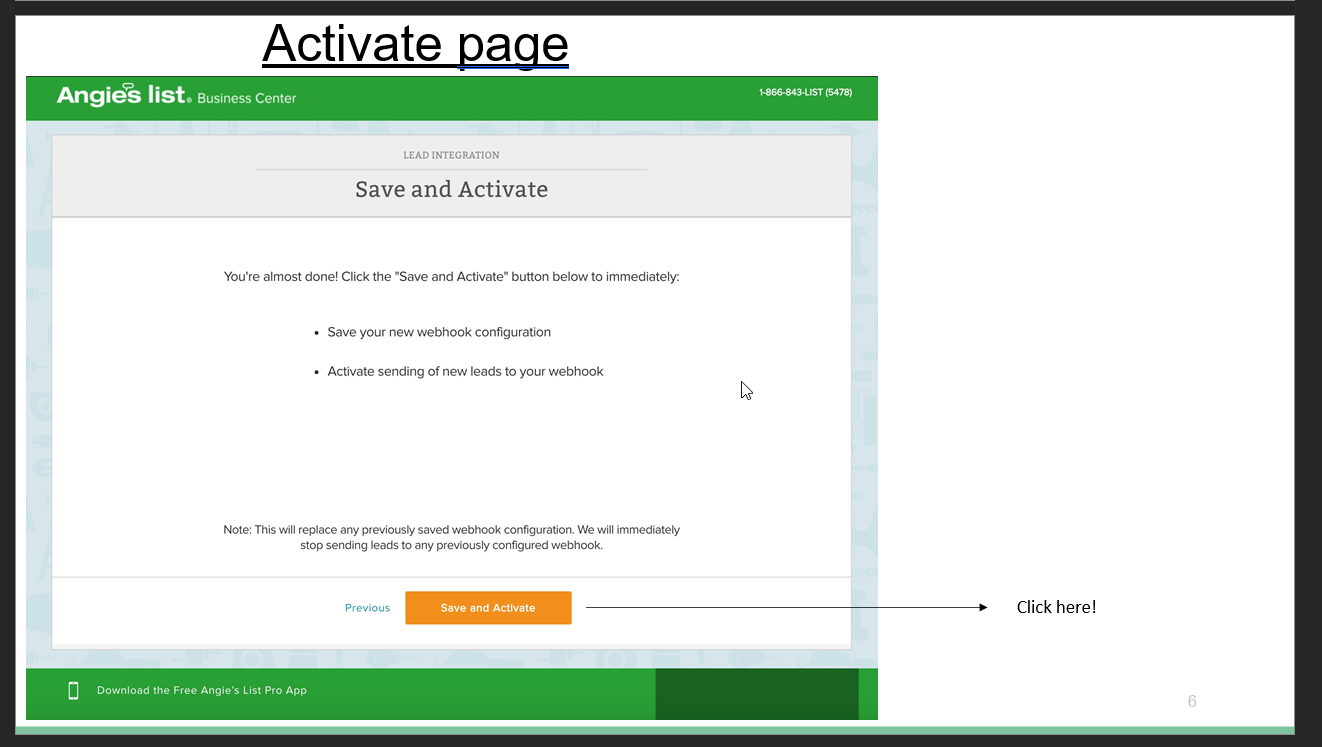Open the Download Free Angie's List Pro App link

click(x=201, y=690)
